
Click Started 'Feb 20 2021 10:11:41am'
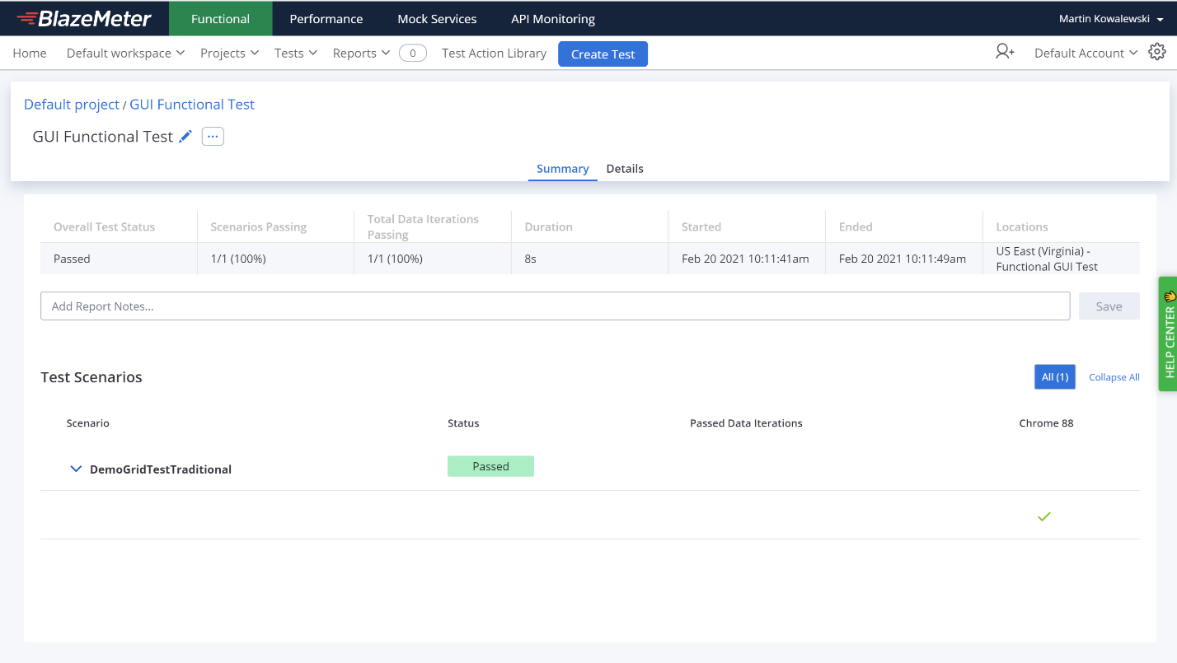point(745,259)
